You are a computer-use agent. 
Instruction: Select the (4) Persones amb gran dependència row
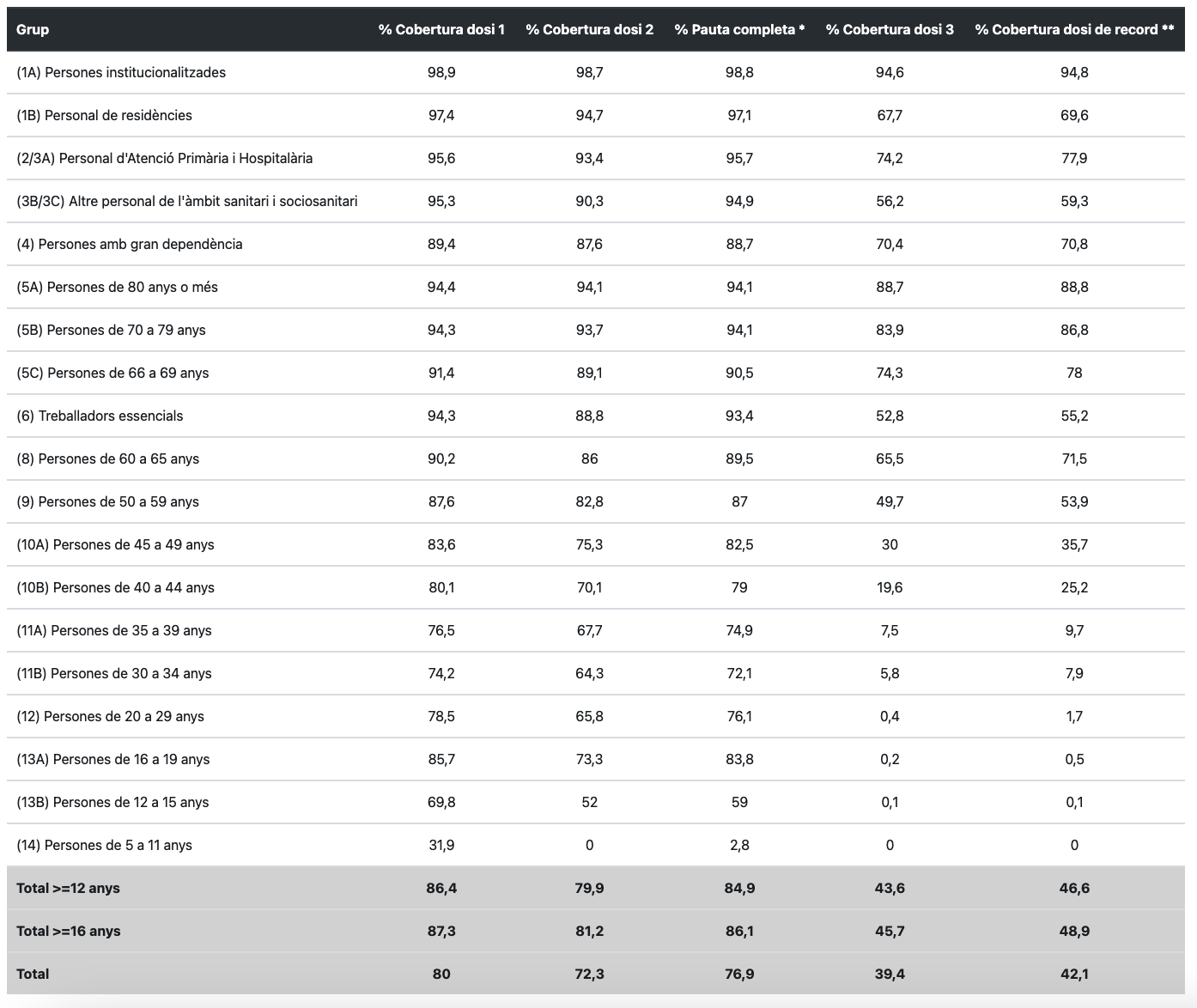pos(130,244)
